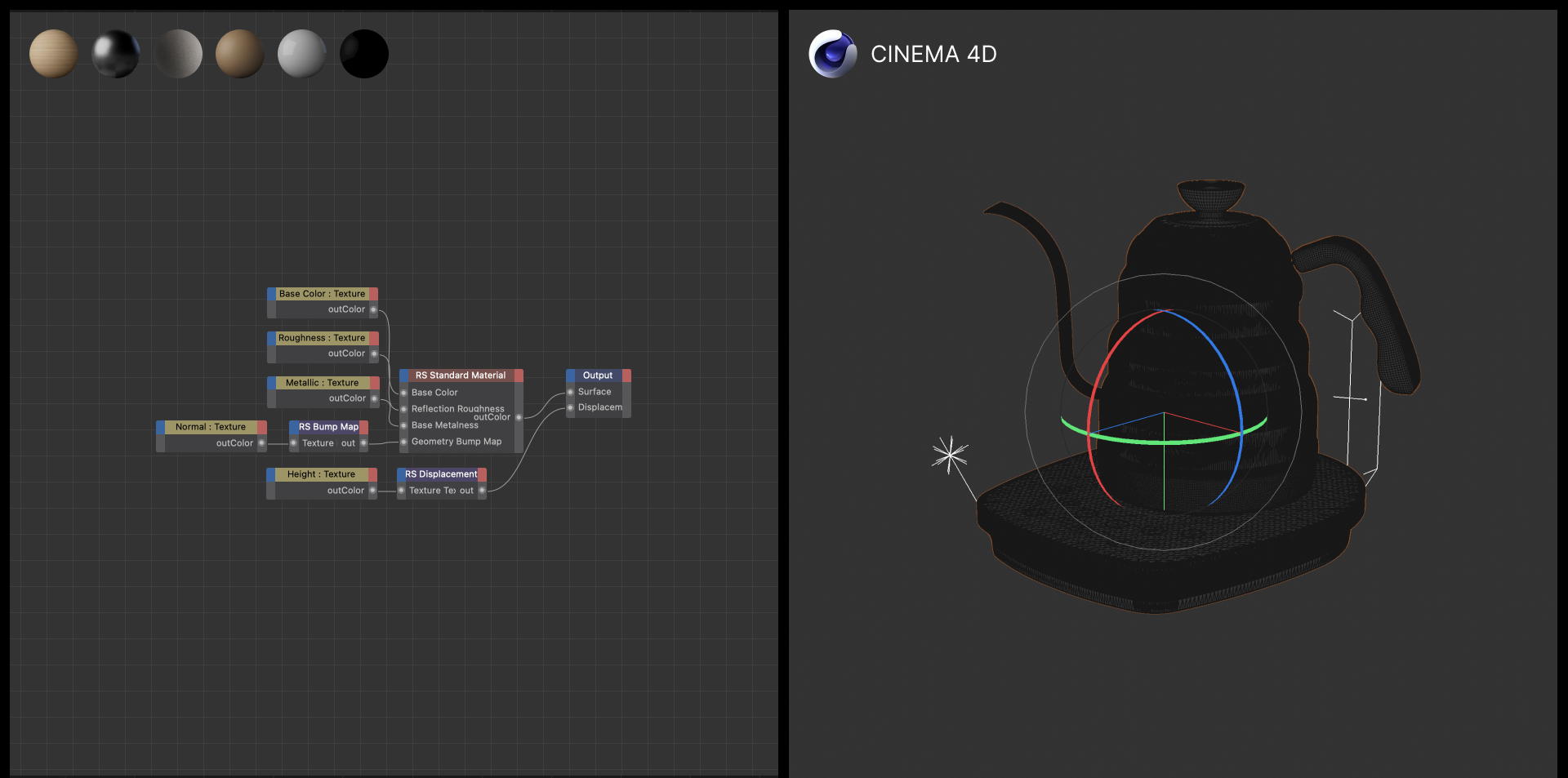
Task: Select the light gray glossy material sphere
Action: (301, 54)
